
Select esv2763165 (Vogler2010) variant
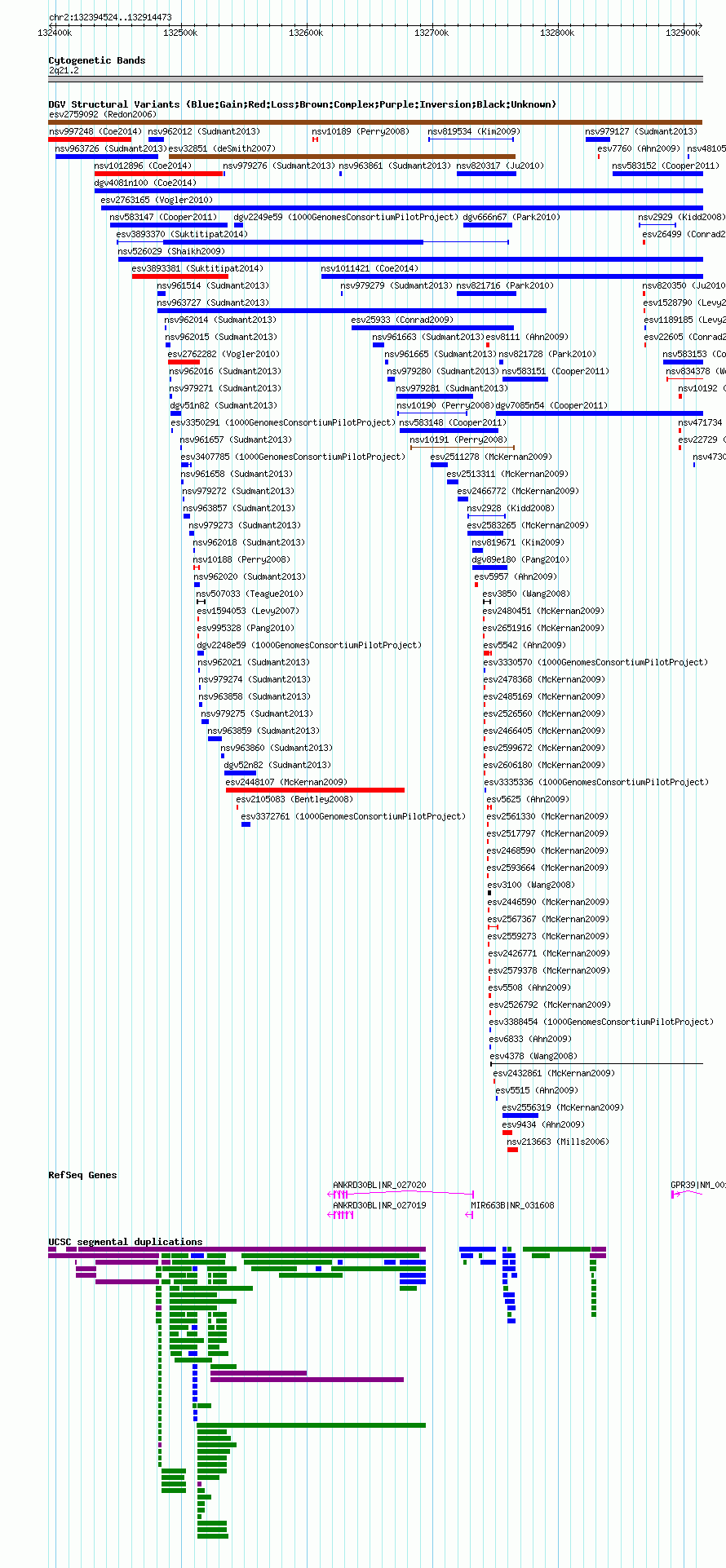[402, 208]
